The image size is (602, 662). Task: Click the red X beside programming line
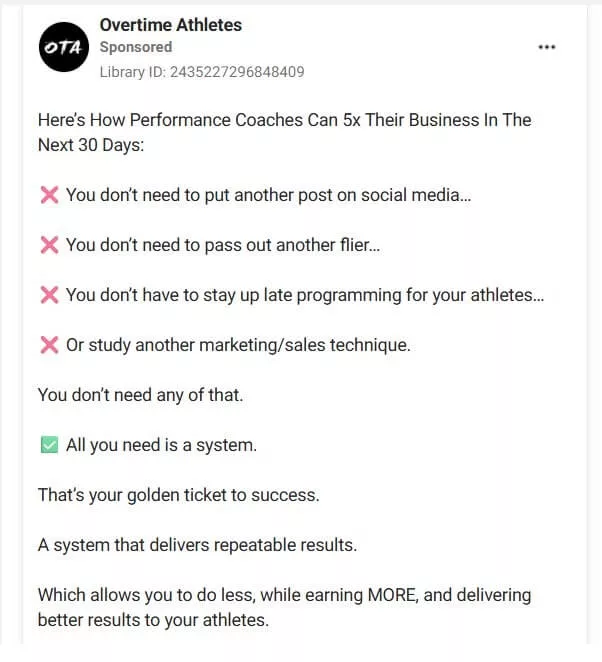coord(48,295)
